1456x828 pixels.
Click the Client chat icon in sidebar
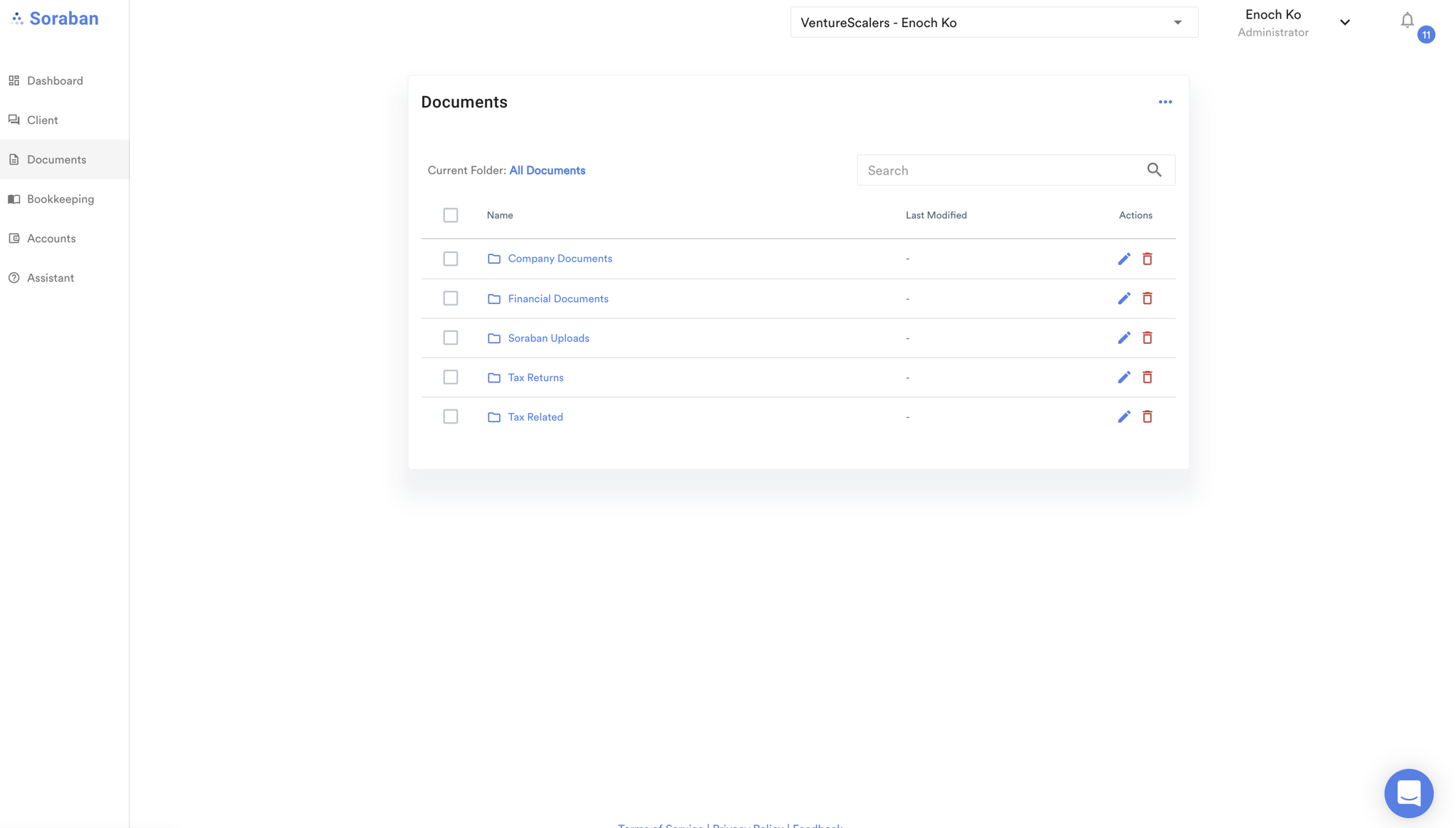tap(14, 119)
